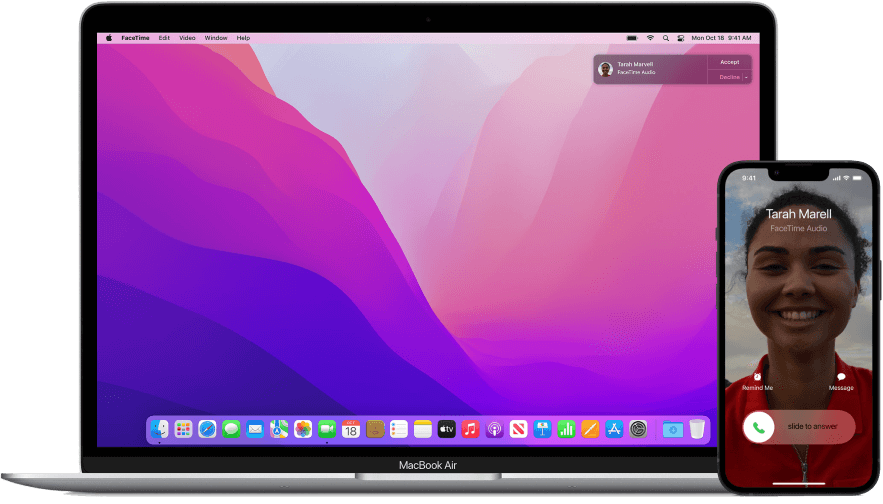The width and height of the screenshot is (883, 504).
Task: Open the Video menu
Action: coord(187,38)
